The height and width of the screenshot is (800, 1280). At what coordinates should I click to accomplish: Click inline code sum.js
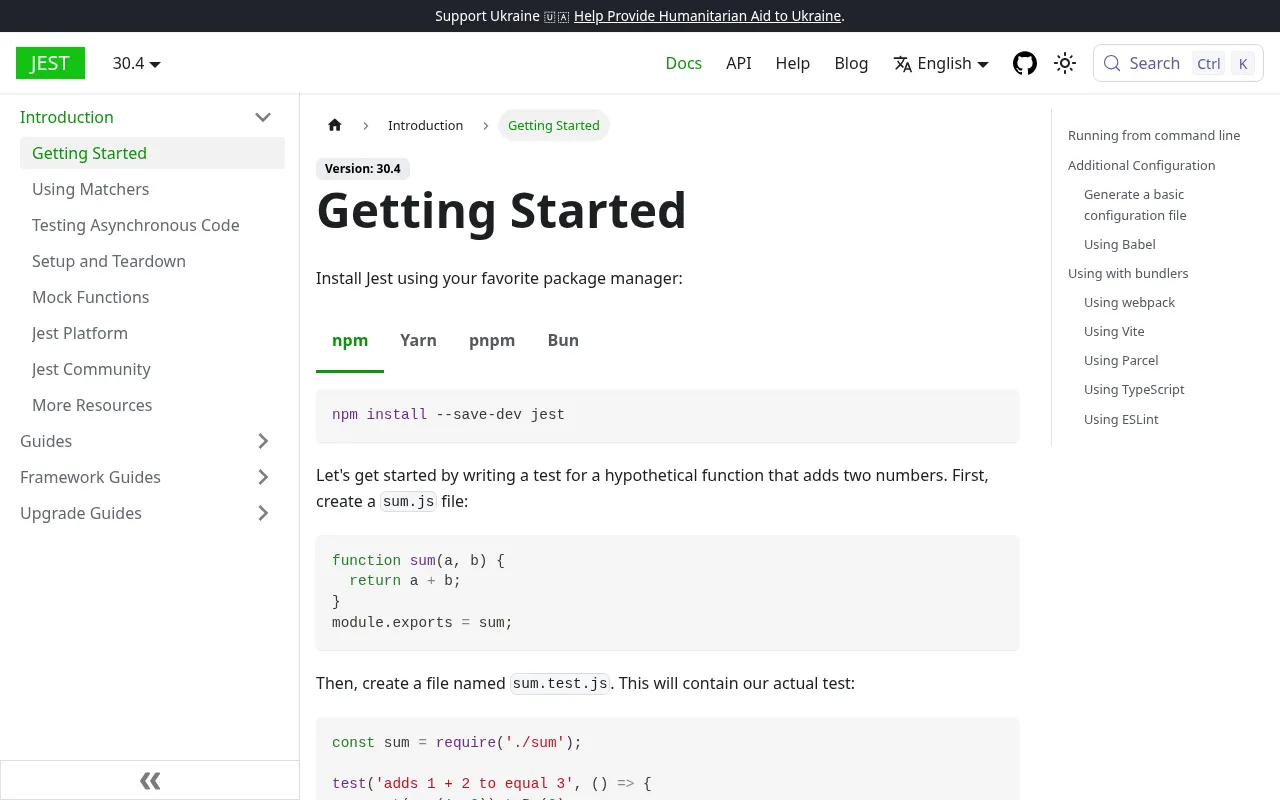(408, 502)
